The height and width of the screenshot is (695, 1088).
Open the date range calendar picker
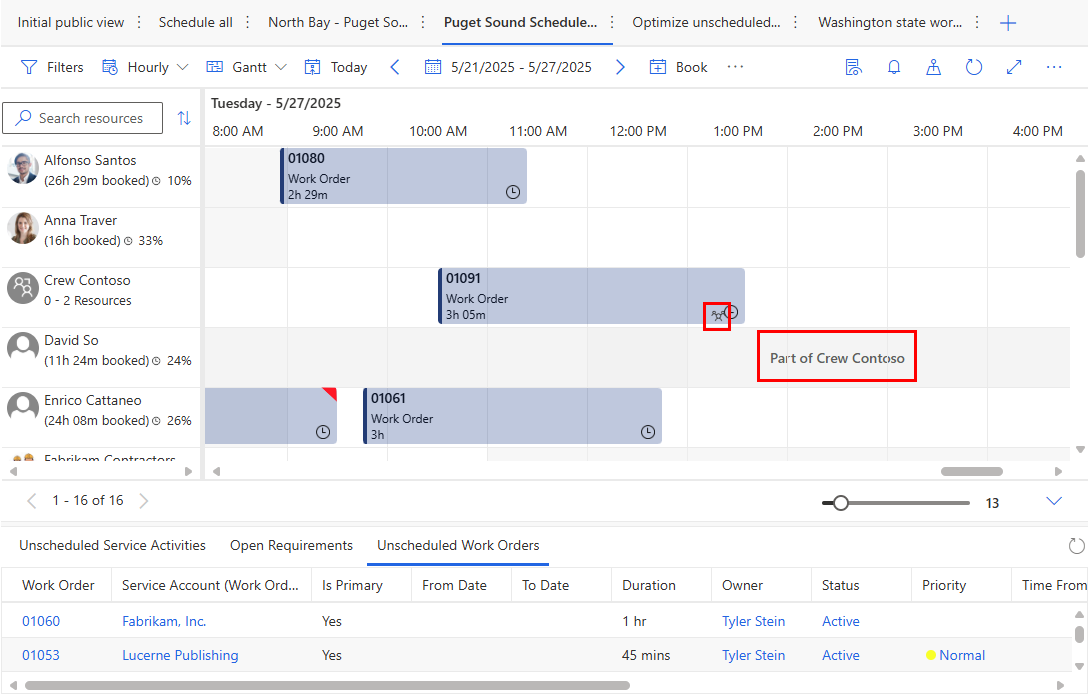point(434,67)
